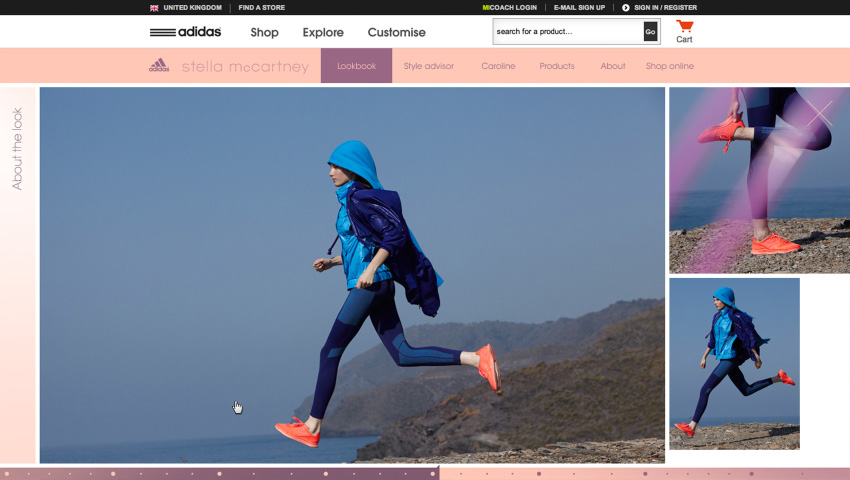850x480 pixels.
Task: Select the small running woman thumbnail
Action: pos(735,363)
